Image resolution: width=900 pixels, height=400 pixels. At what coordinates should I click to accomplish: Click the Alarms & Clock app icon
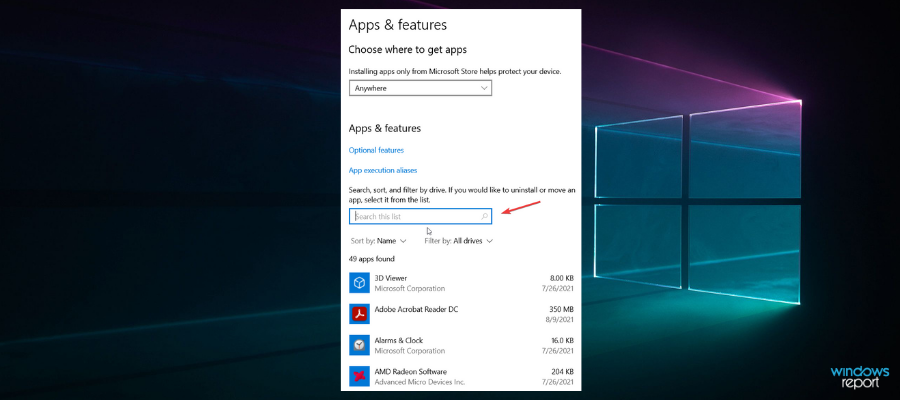click(359, 344)
